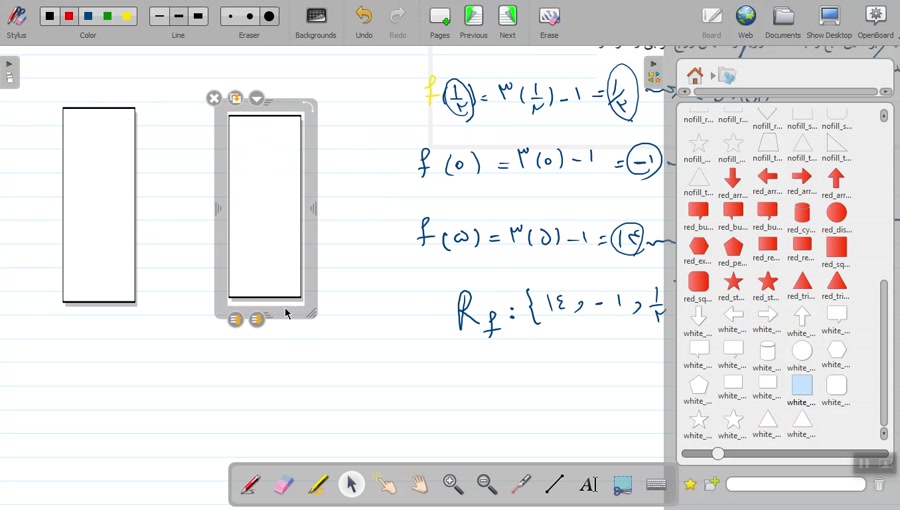
Task: Select the medium eraser size
Action: [250, 16]
